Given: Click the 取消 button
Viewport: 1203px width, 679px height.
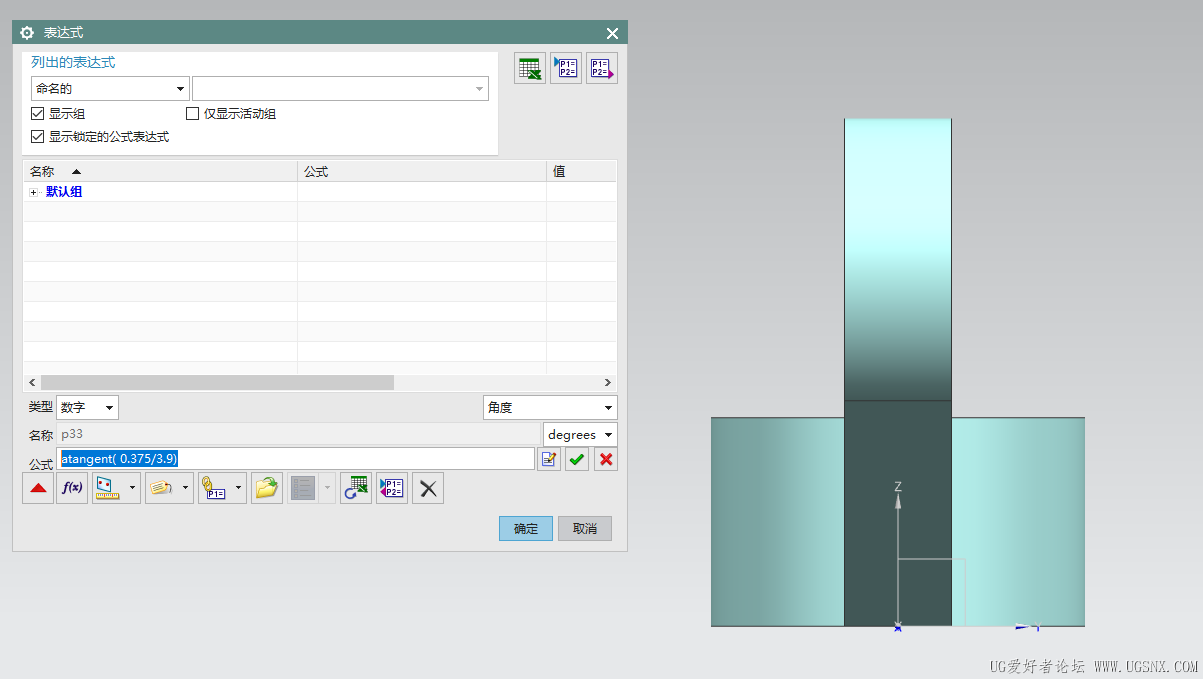Looking at the screenshot, I should click(585, 528).
